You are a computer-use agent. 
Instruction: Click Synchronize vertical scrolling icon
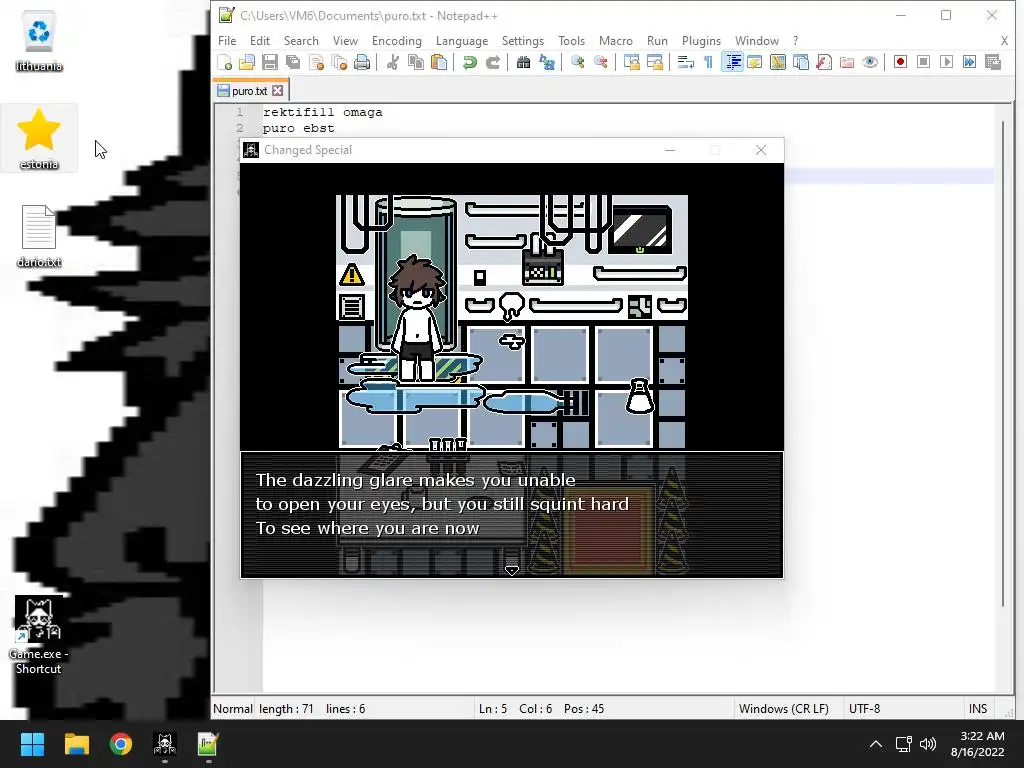[632, 62]
